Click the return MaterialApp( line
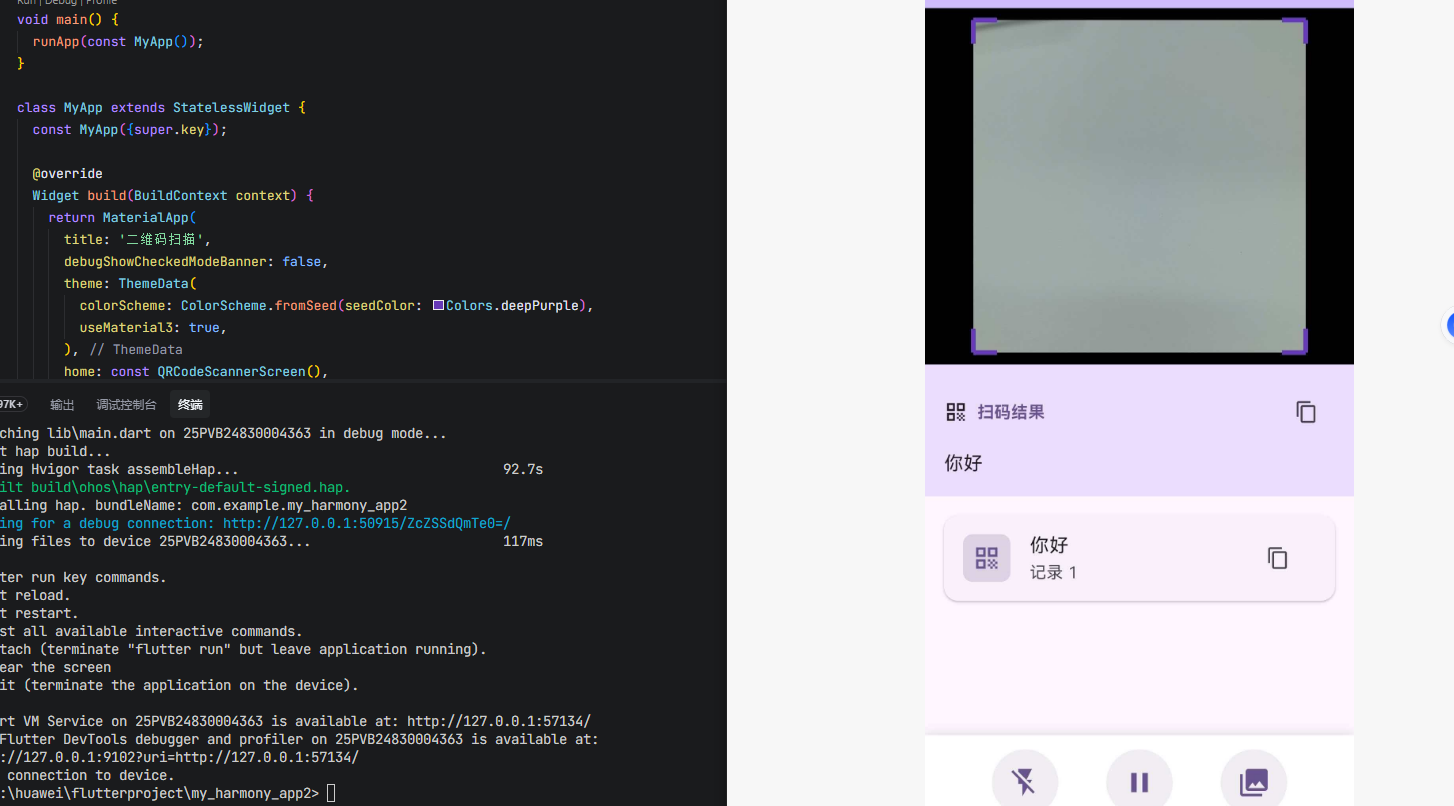This screenshot has width=1454, height=806. click(123, 217)
